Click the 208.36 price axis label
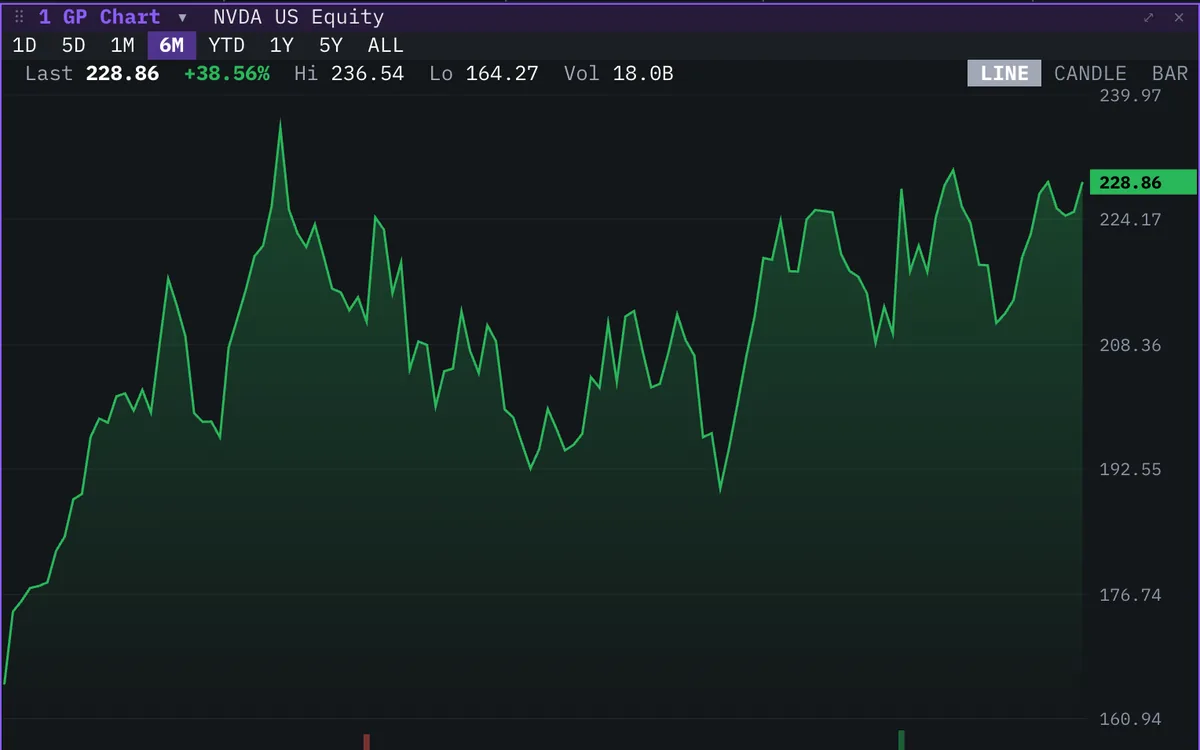The height and width of the screenshot is (750, 1200). click(x=1130, y=345)
